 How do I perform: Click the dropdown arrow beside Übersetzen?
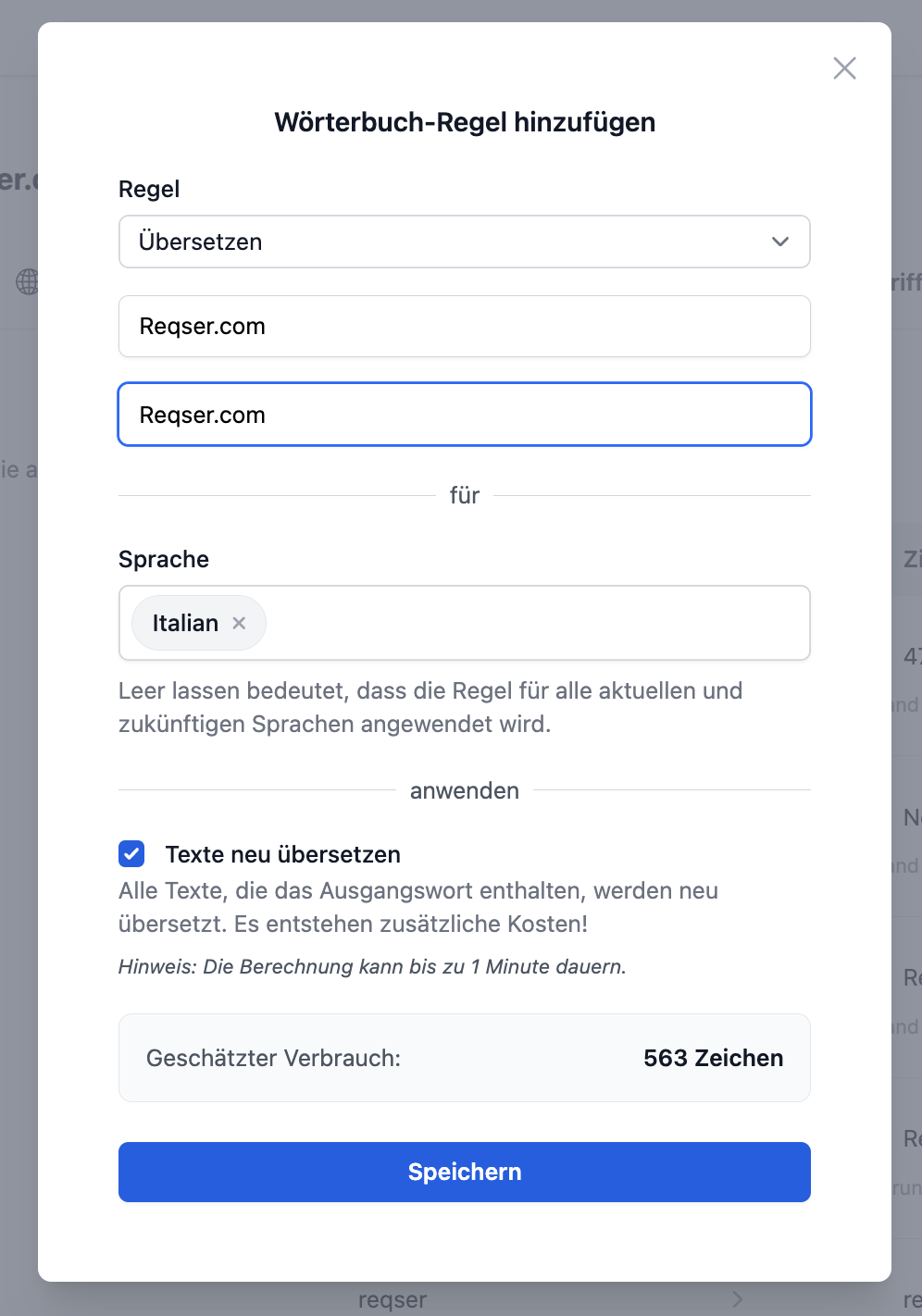coord(779,242)
